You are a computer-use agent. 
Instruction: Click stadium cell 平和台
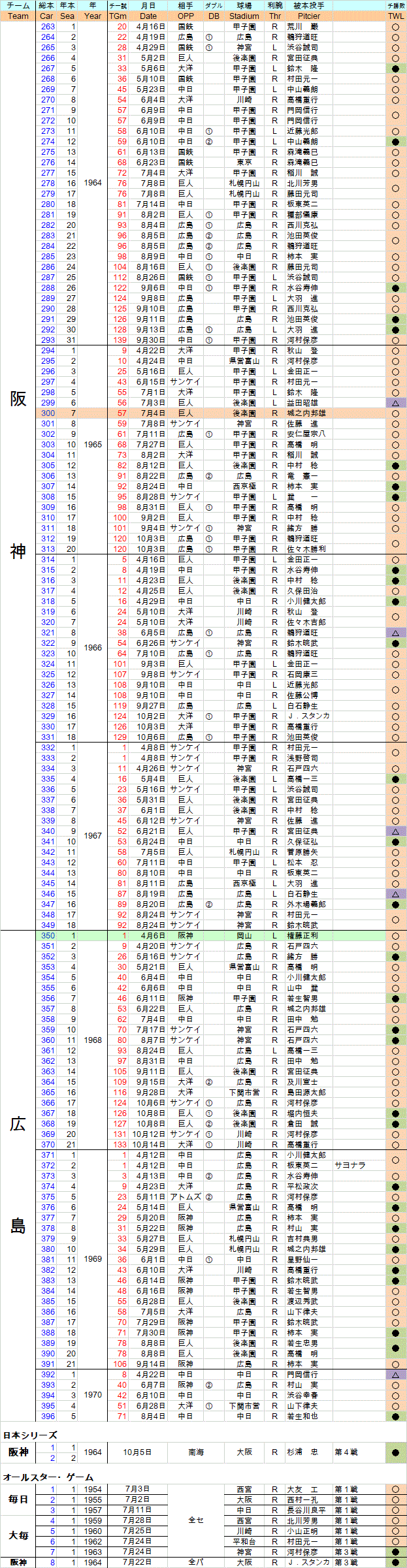244,1542
